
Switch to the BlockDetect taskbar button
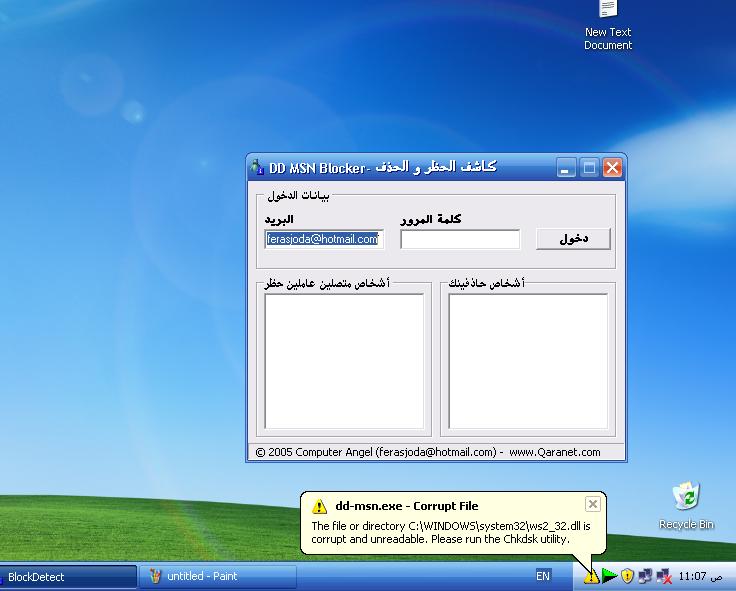pos(68,577)
